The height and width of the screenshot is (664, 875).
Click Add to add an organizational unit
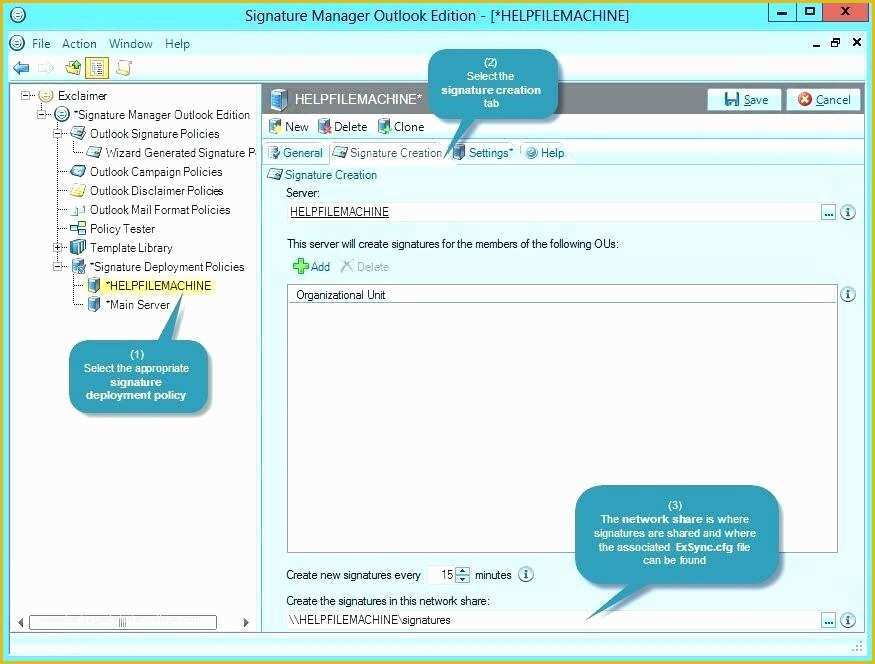pos(311,267)
